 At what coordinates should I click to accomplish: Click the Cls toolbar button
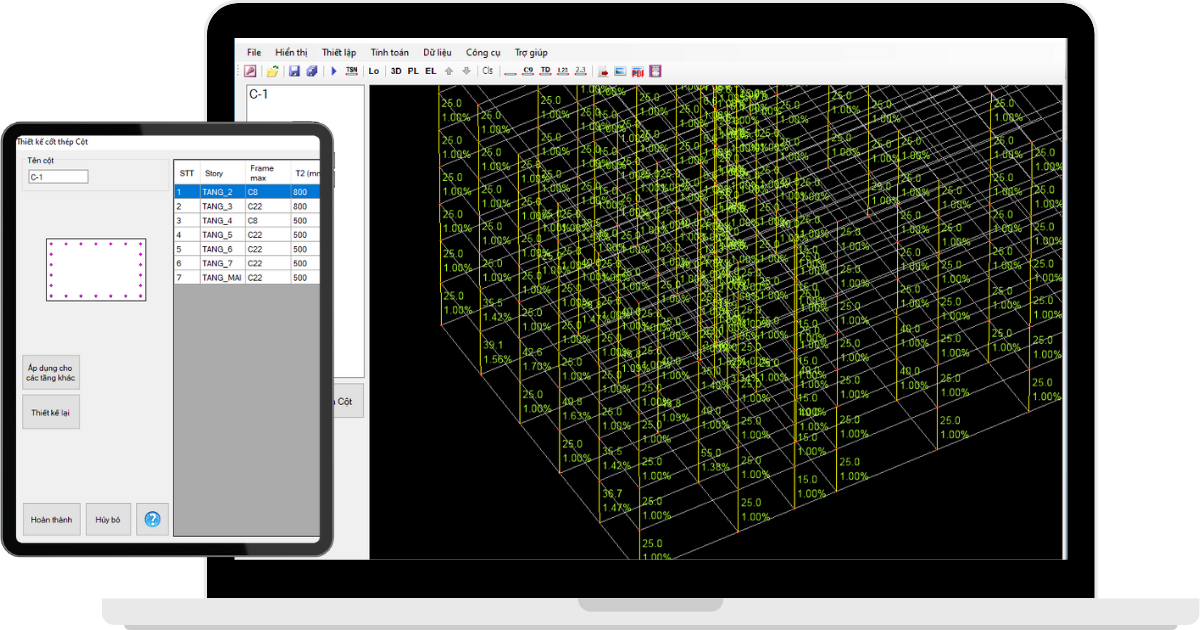(488, 71)
